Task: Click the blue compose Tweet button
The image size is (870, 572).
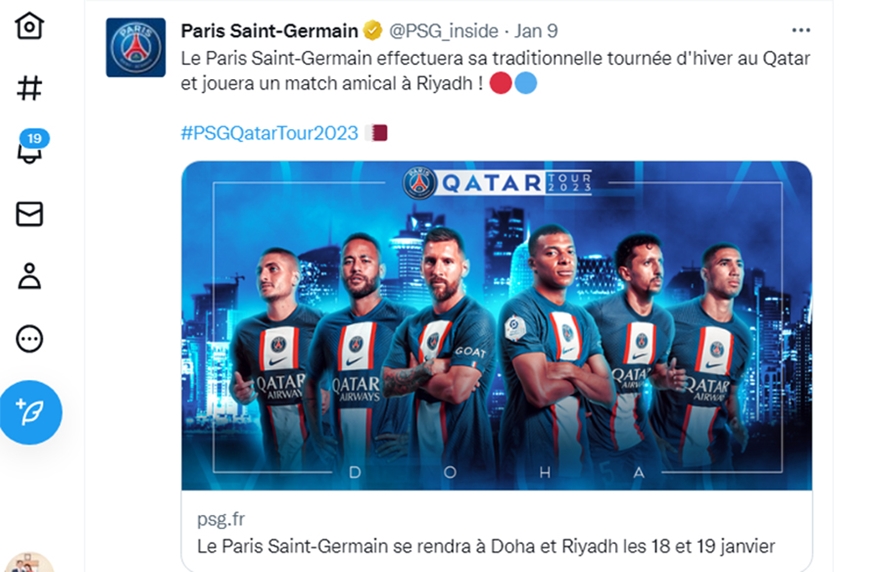Action: tap(31, 412)
